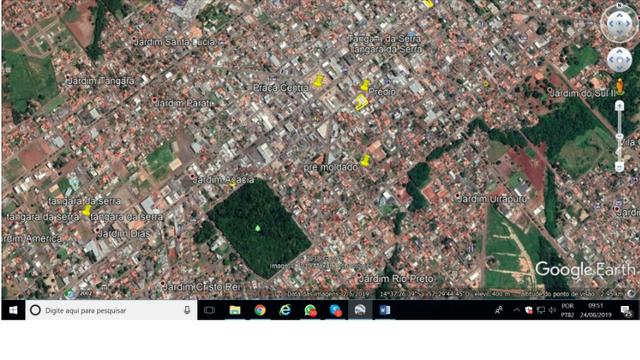Image resolution: width=640 pixels, height=360 pixels.
Task: Click the volume speaker icon in tray
Action: [553, 311]
